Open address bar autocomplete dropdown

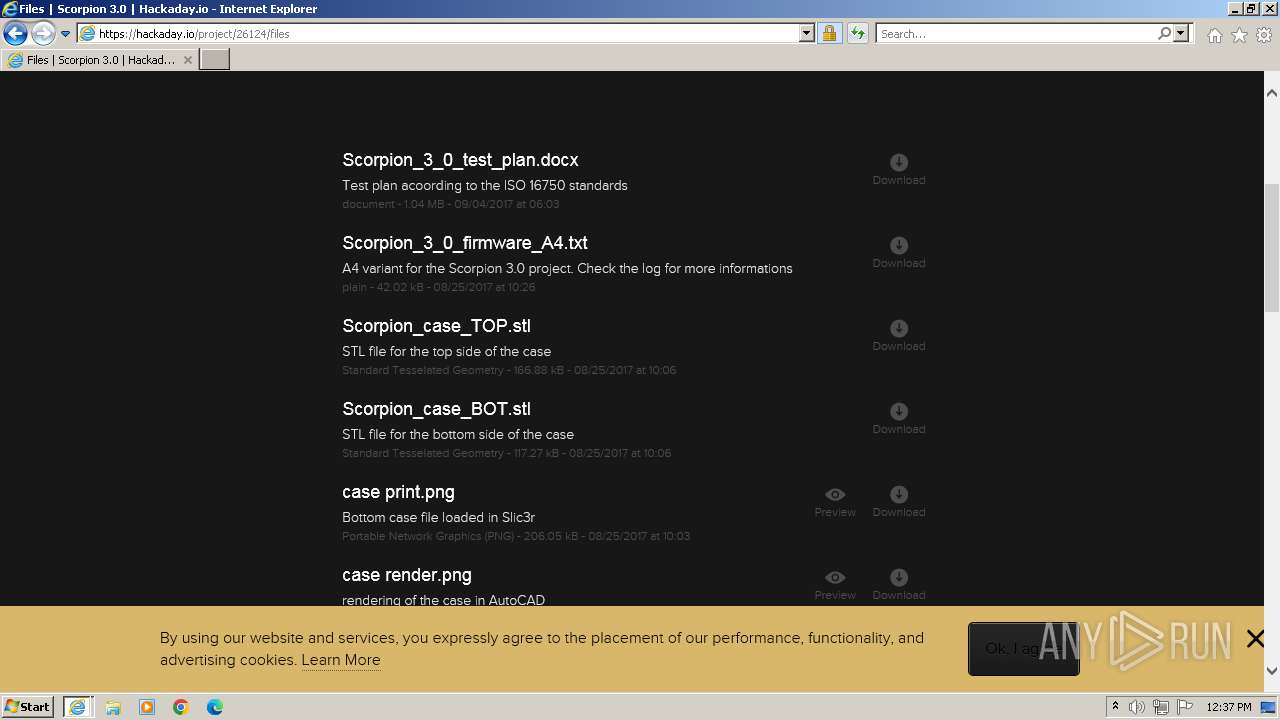807,34
